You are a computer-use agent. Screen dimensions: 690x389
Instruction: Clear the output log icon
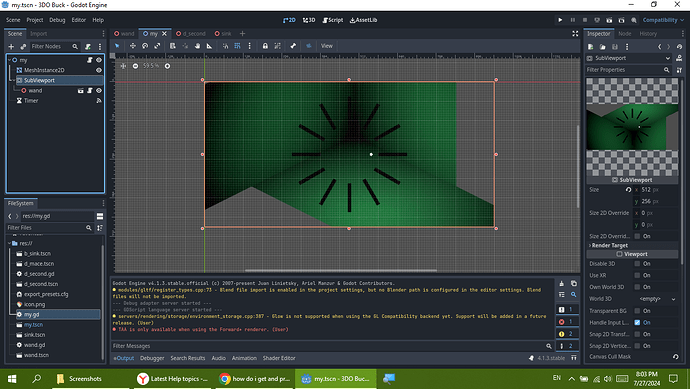tap(562, 283)
